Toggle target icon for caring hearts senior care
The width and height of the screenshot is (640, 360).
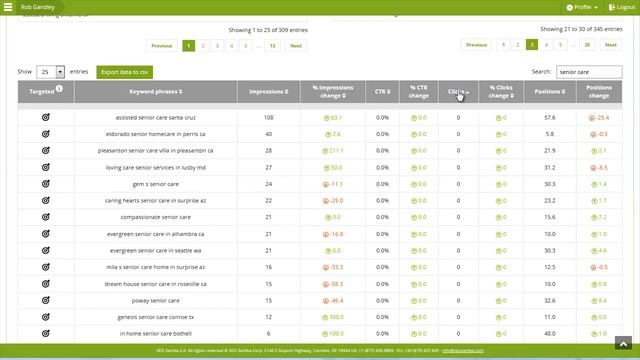[x=46, y=200]
